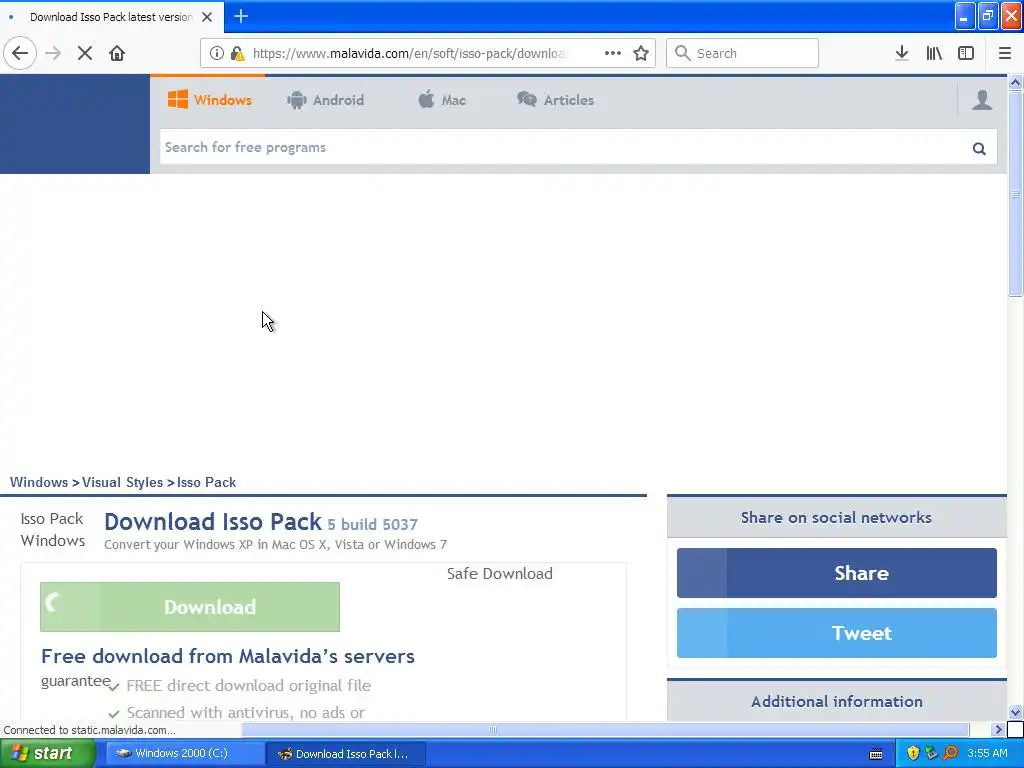Go back using the browser back arrow
Image resolution: width=1024 pixels, height=768 pixels.
(x=20, y=53)
